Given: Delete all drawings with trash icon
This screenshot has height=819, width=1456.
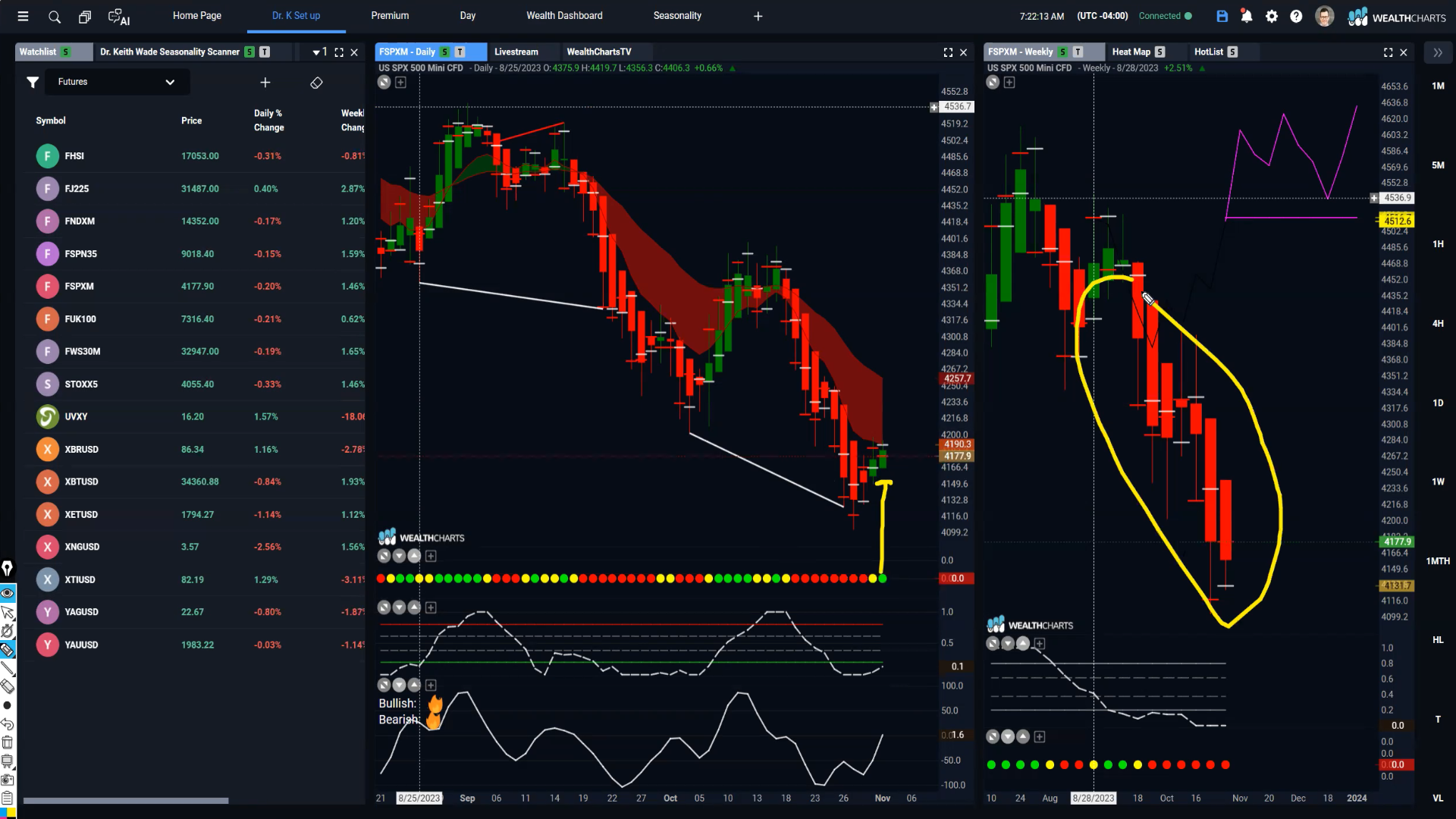Looking at the screenshot, I should (x=8, y=742).
